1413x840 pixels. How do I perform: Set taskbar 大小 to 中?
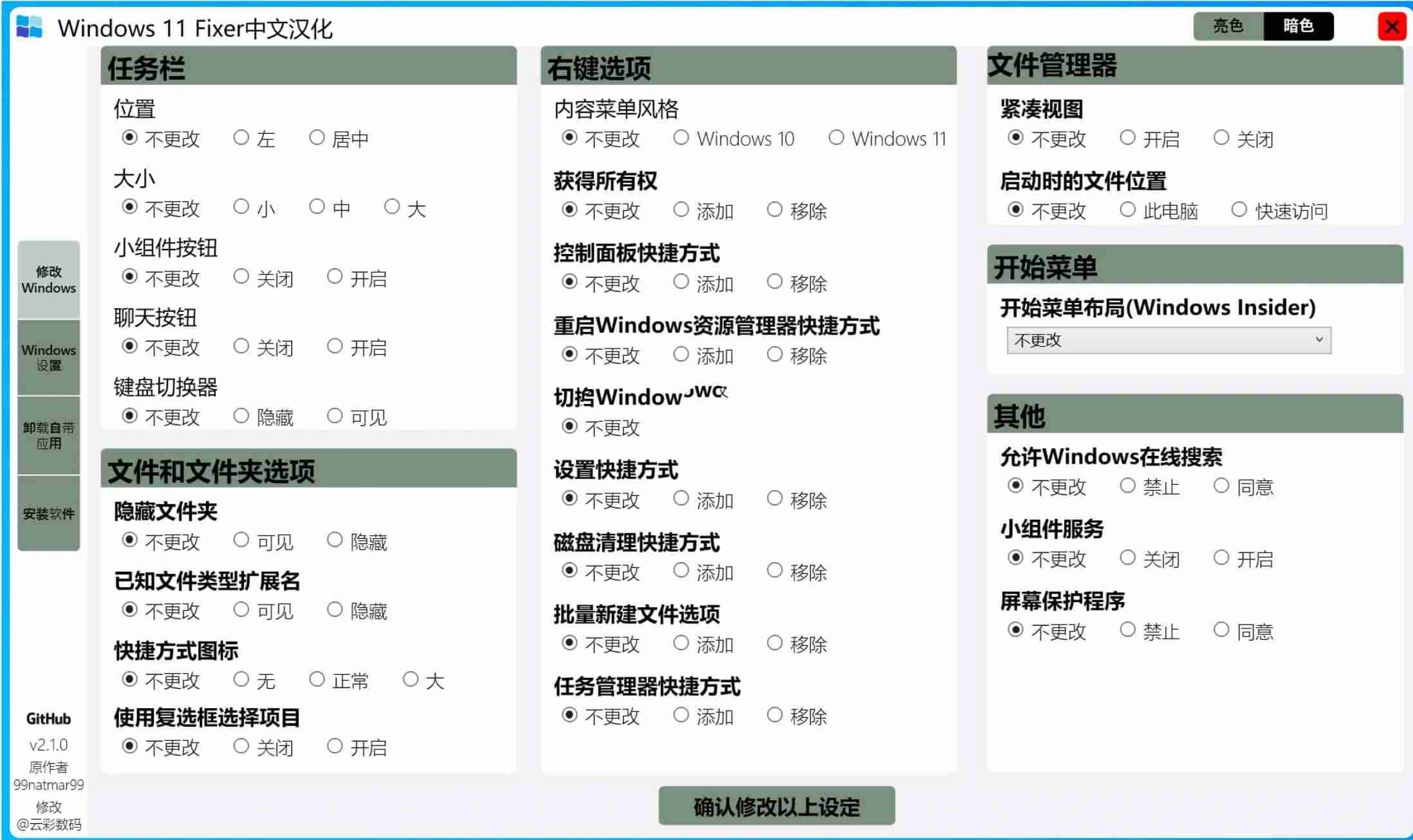tap(330, 208)
